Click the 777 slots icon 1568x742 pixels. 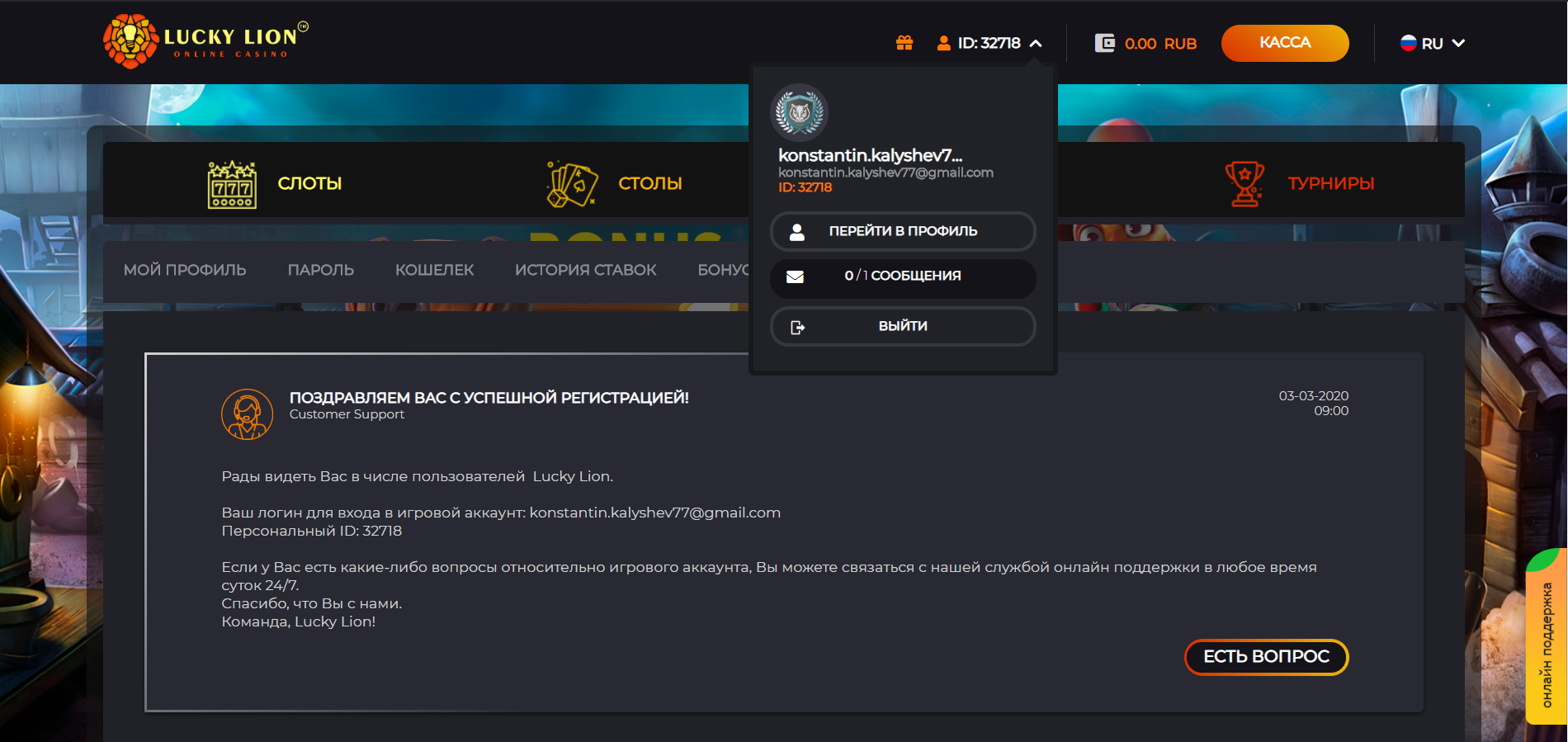(232, 184)
